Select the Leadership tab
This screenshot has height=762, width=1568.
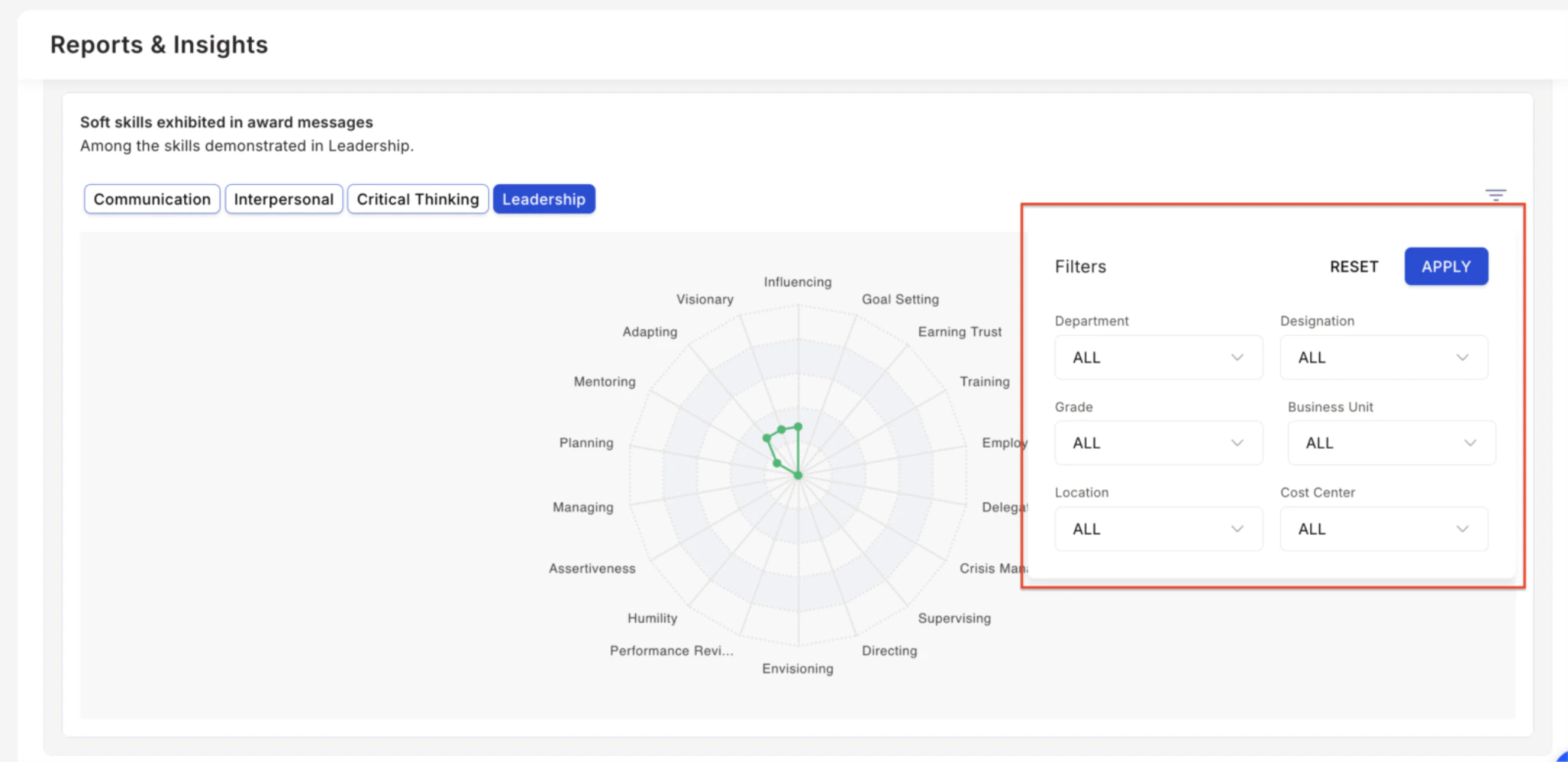click(543, 199)
